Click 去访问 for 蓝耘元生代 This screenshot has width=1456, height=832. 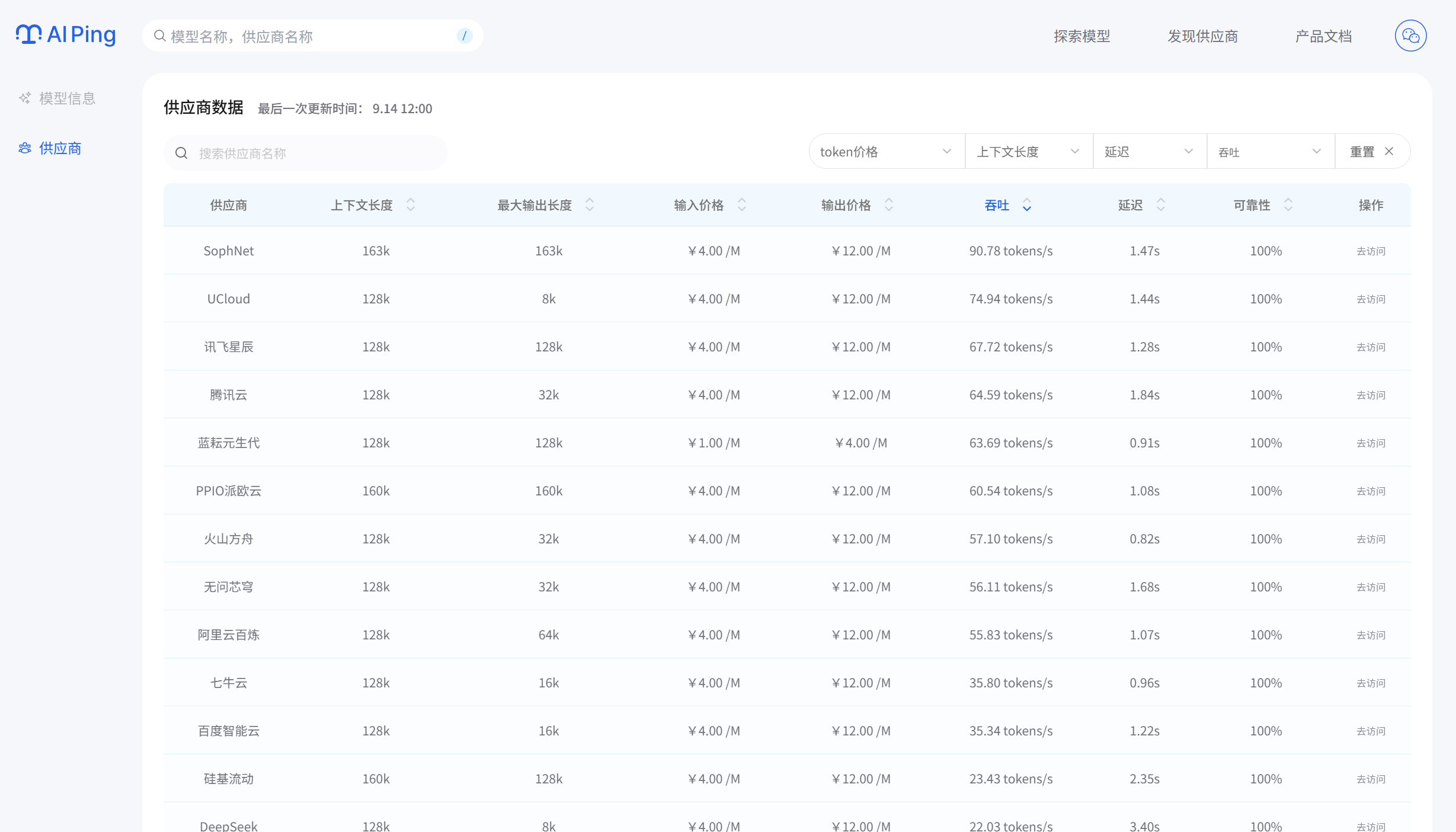(1371, 443)
